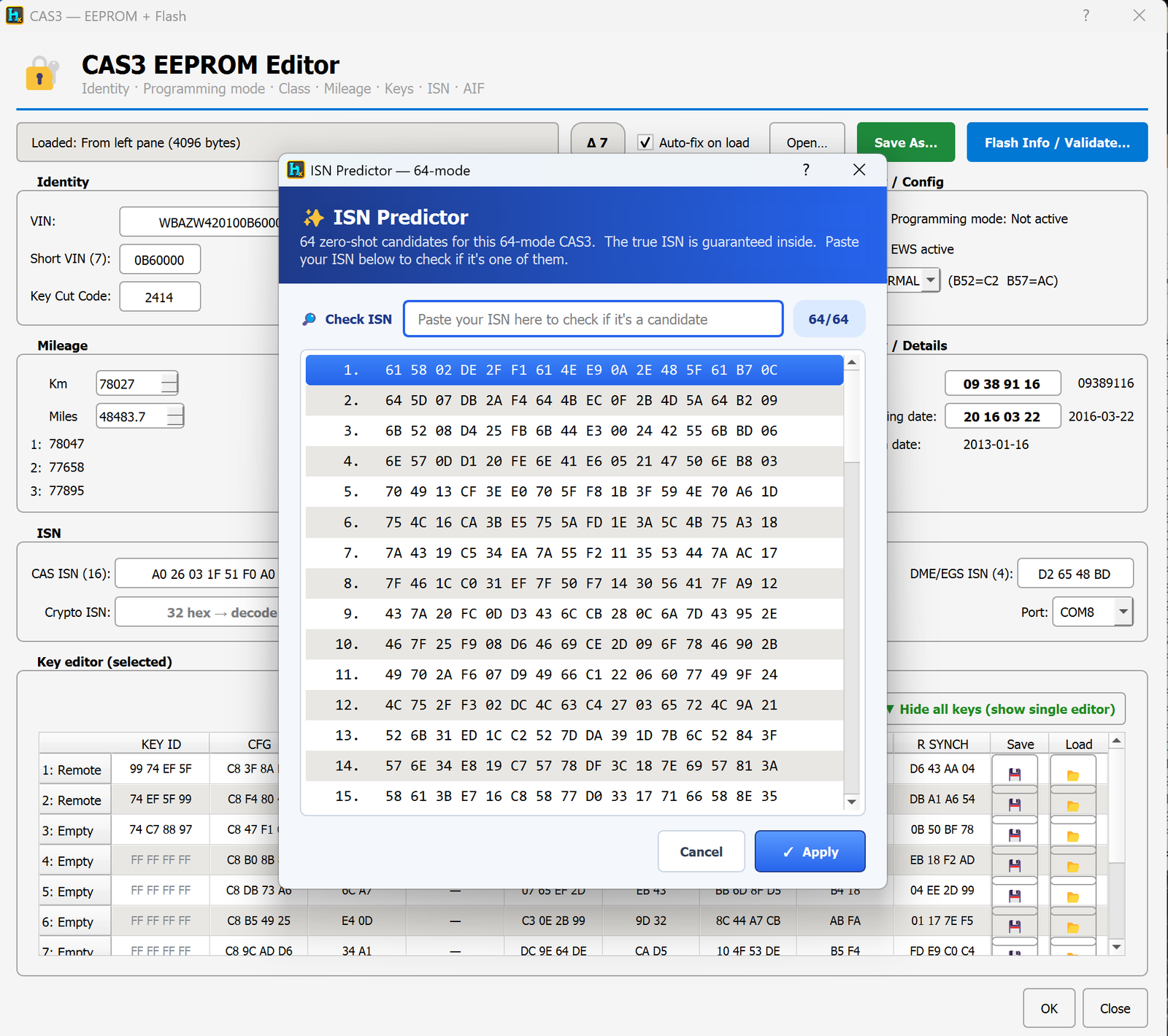The height and width of the screenshot is (1036, 1168).
Task: Click the Short VIN field 0B60000
Action: [160, 259]
